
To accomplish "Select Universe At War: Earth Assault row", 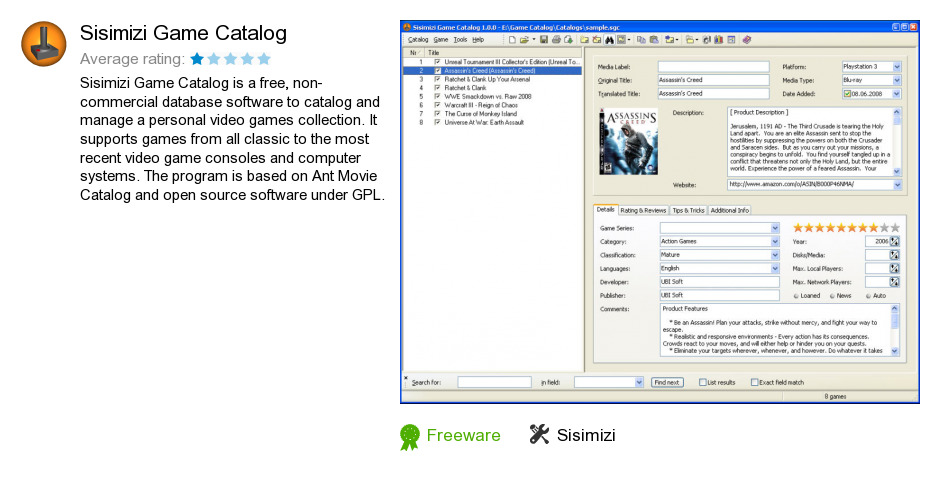I will [492, 122].
